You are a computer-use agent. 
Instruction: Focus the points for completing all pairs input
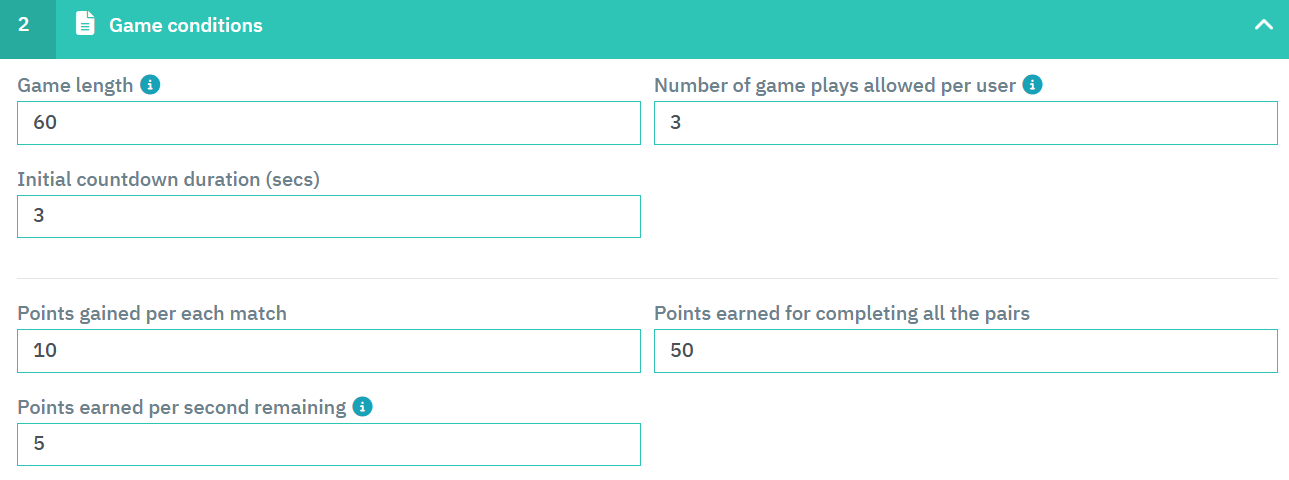point(965,351)
